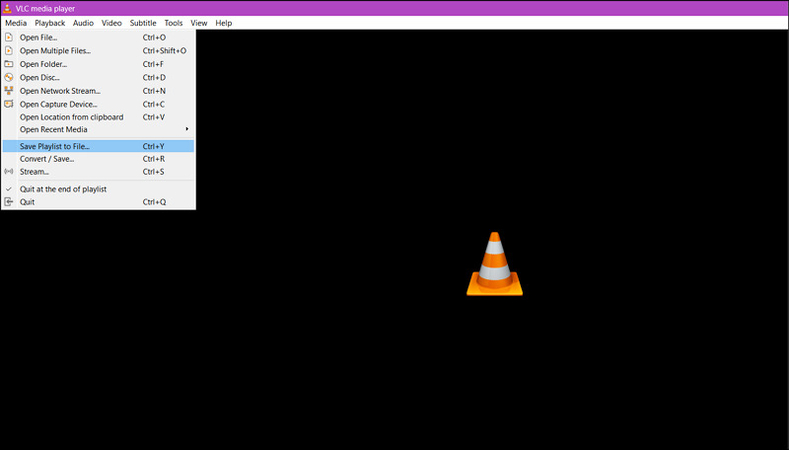This screenshot has height=450, width=789.
Task: Open the Video menu
Action: coord(111,23)
